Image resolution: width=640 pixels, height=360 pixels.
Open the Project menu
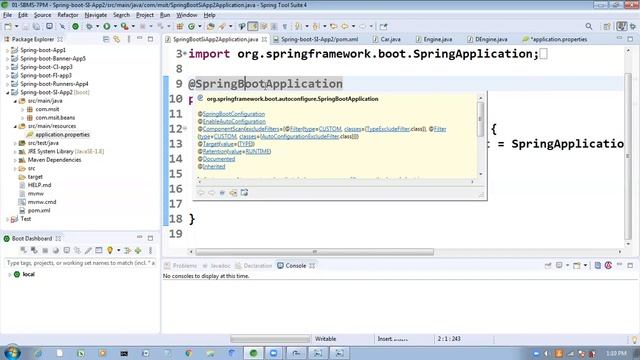point(145,15)
